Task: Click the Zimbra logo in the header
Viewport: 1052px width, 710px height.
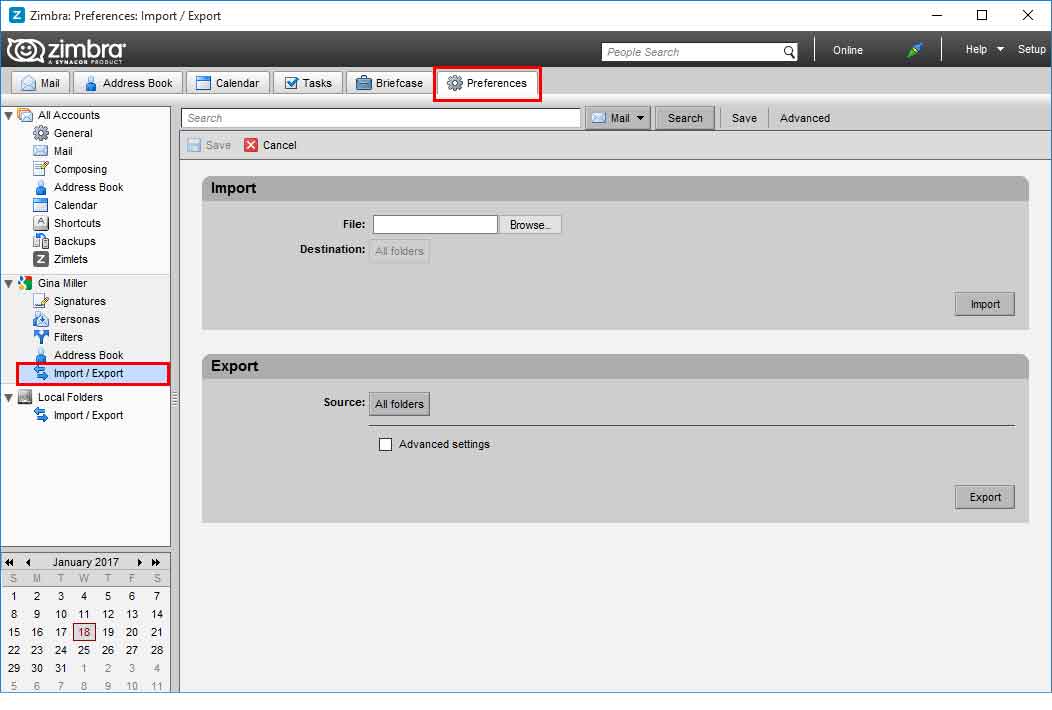Action: [66, 50]
